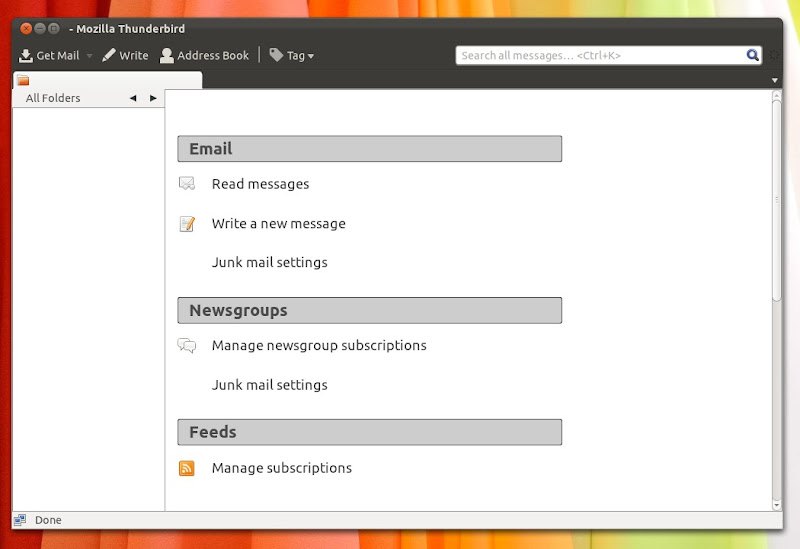Open the Get Mail dropdown arrow
Image resolution: width=800 pixels, height=549 pixels.
[89, 56]
